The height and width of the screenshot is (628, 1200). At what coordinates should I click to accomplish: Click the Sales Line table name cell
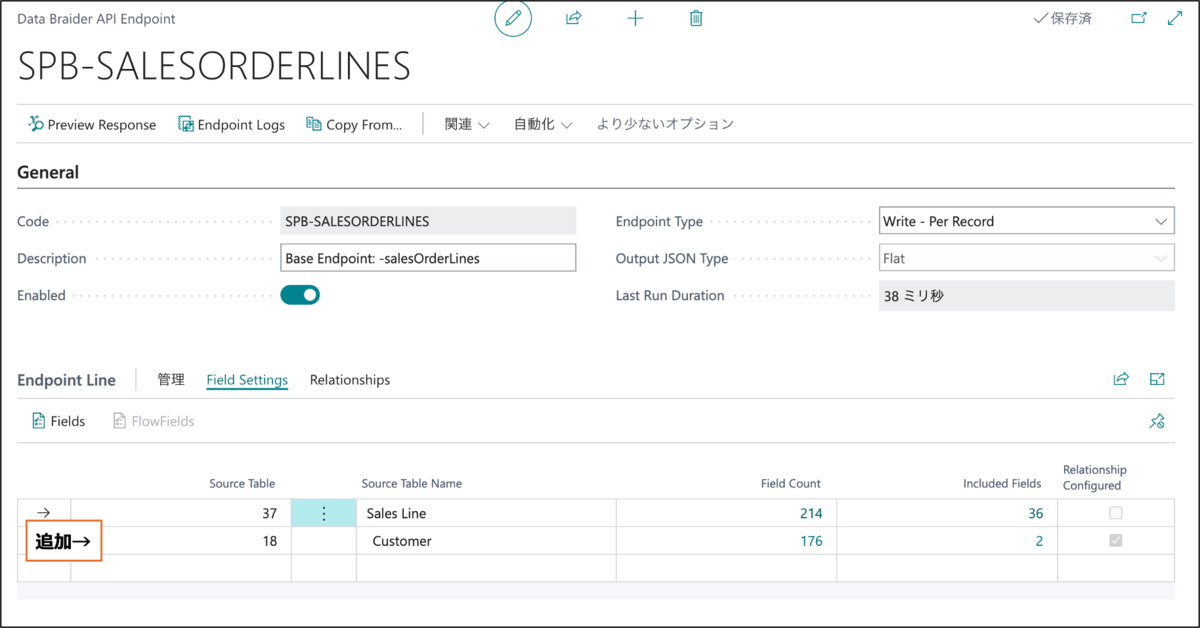click(486, 513)
